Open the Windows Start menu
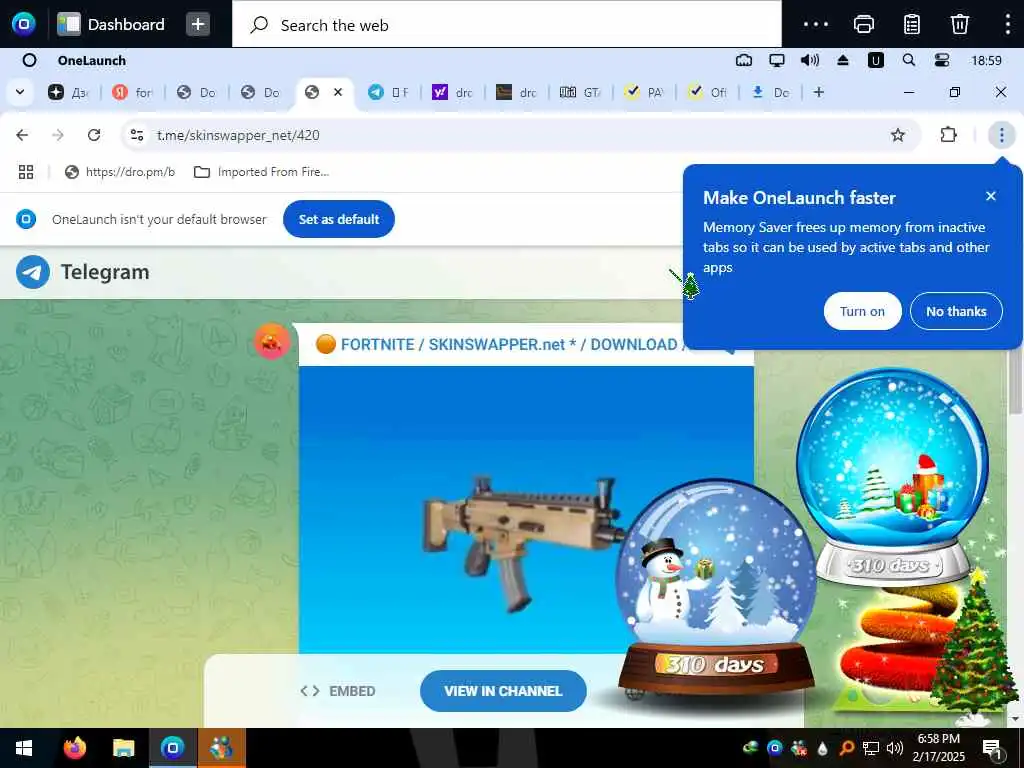Screen dimensions: 1024x768 [x=24, y=748]
